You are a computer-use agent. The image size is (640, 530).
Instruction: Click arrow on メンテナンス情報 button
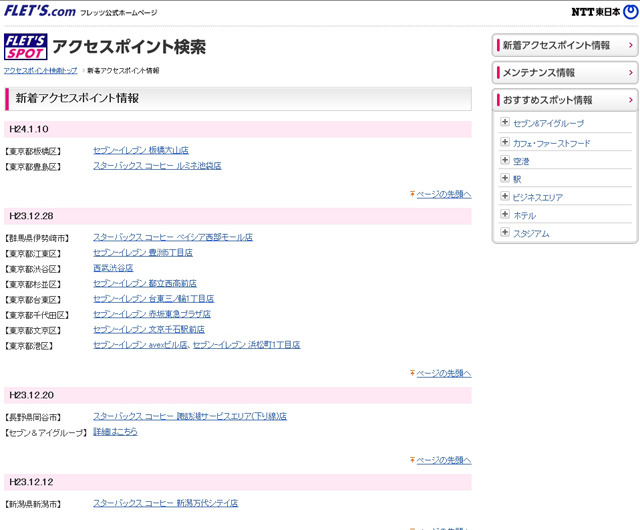[631, 73]
